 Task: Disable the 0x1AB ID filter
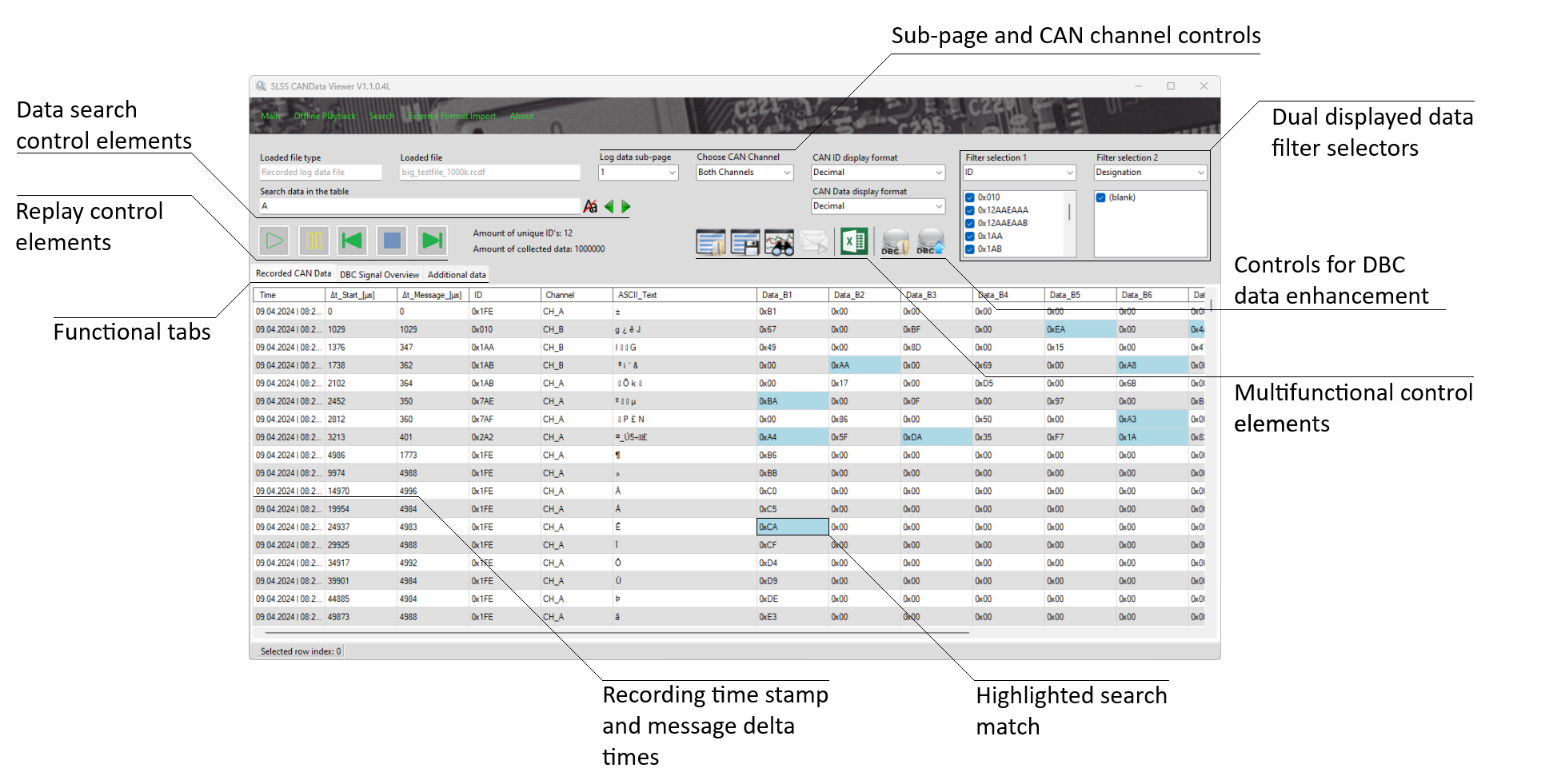click(x=970, y=249)
